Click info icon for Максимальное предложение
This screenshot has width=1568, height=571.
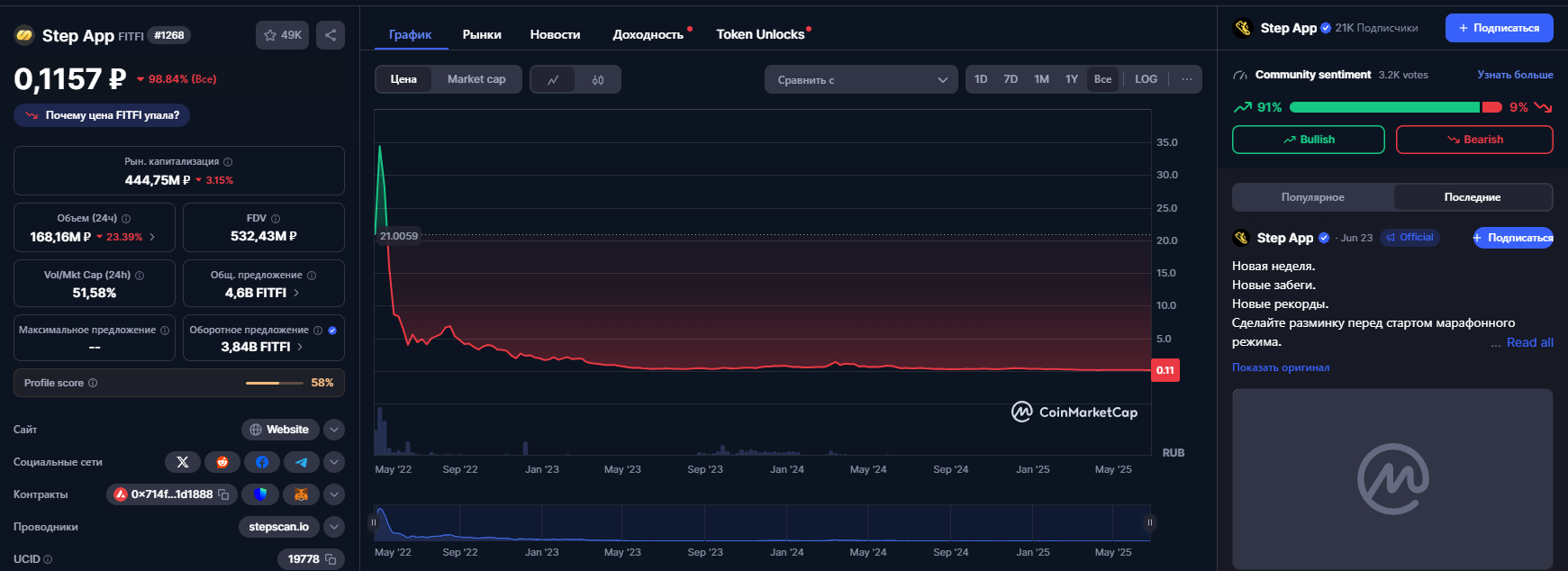[x=165, y=331]
